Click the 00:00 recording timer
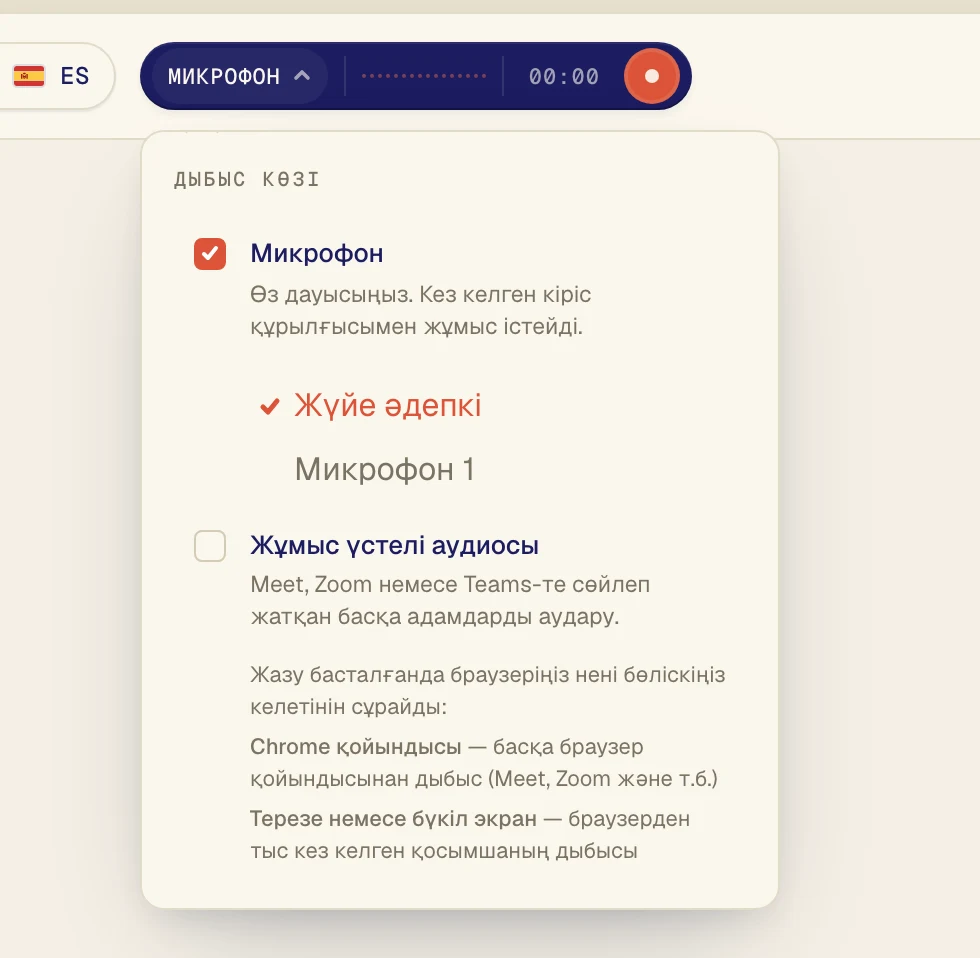The height and width of the screenshot is (958, 980). coord(564,76)
